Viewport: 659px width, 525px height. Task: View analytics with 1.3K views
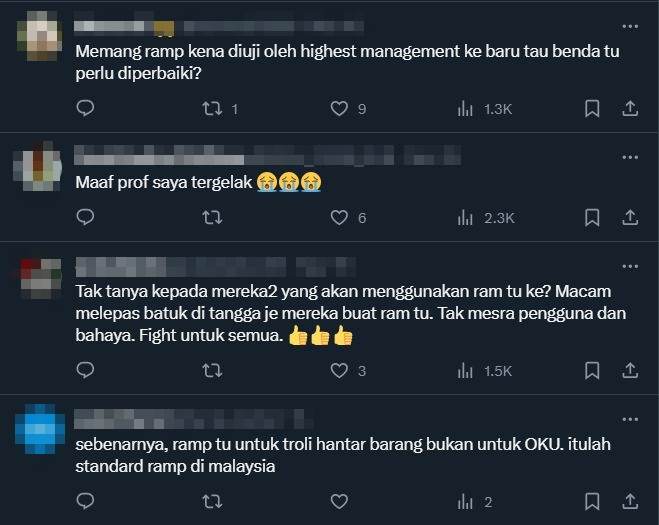pyautogui.click(x=485, y=109)
